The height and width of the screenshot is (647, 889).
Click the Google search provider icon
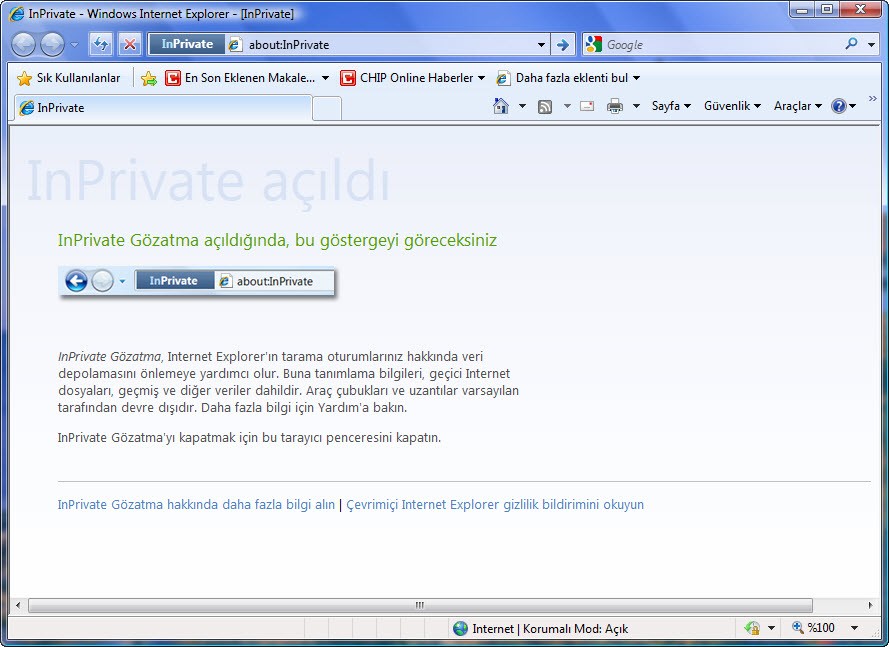594,44
